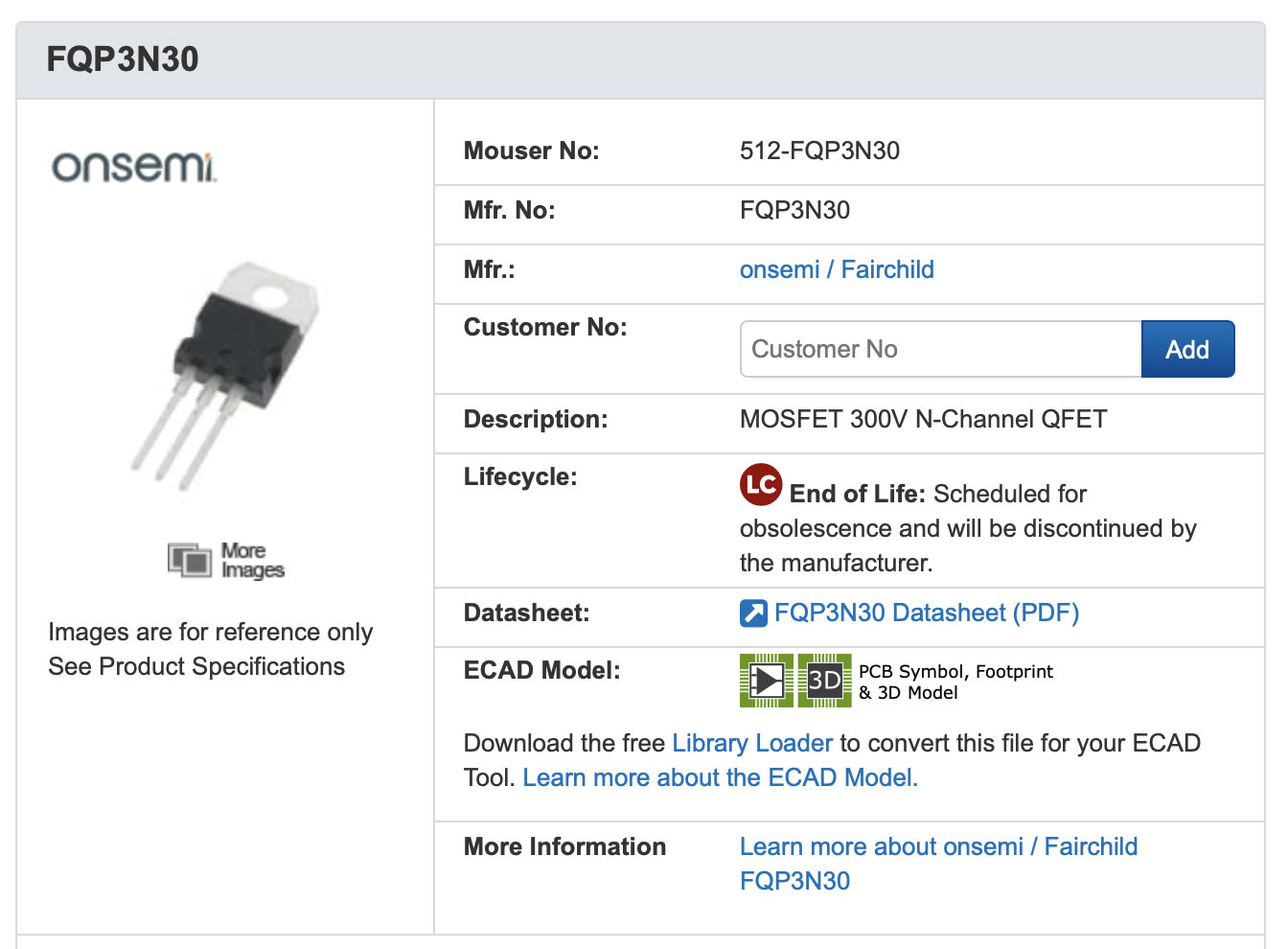Open Learn more about onsemi / Fairchild FQP3N30
The height and width of the screenshot is (949, 1288).
pos(938,864)
